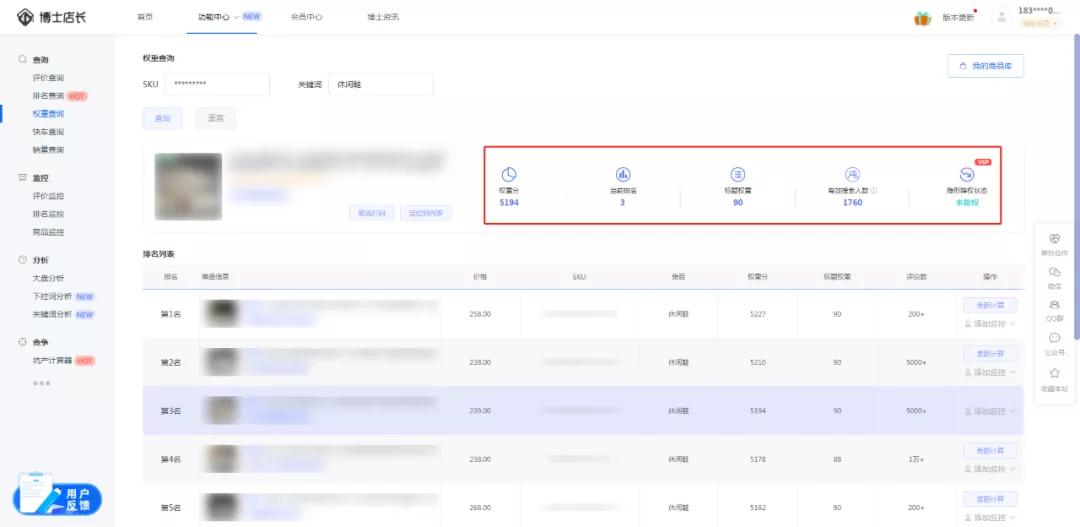This screenshot has width=1080, height=527.
Task: Click the 有效搜索人数 people icon
Action: point(852,174)
